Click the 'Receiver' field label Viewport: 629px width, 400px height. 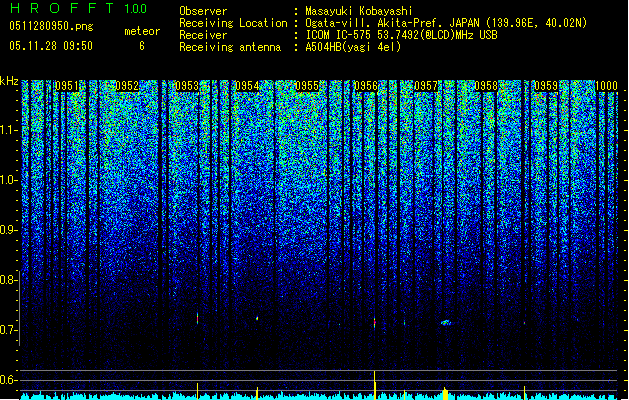click(203, 35)
